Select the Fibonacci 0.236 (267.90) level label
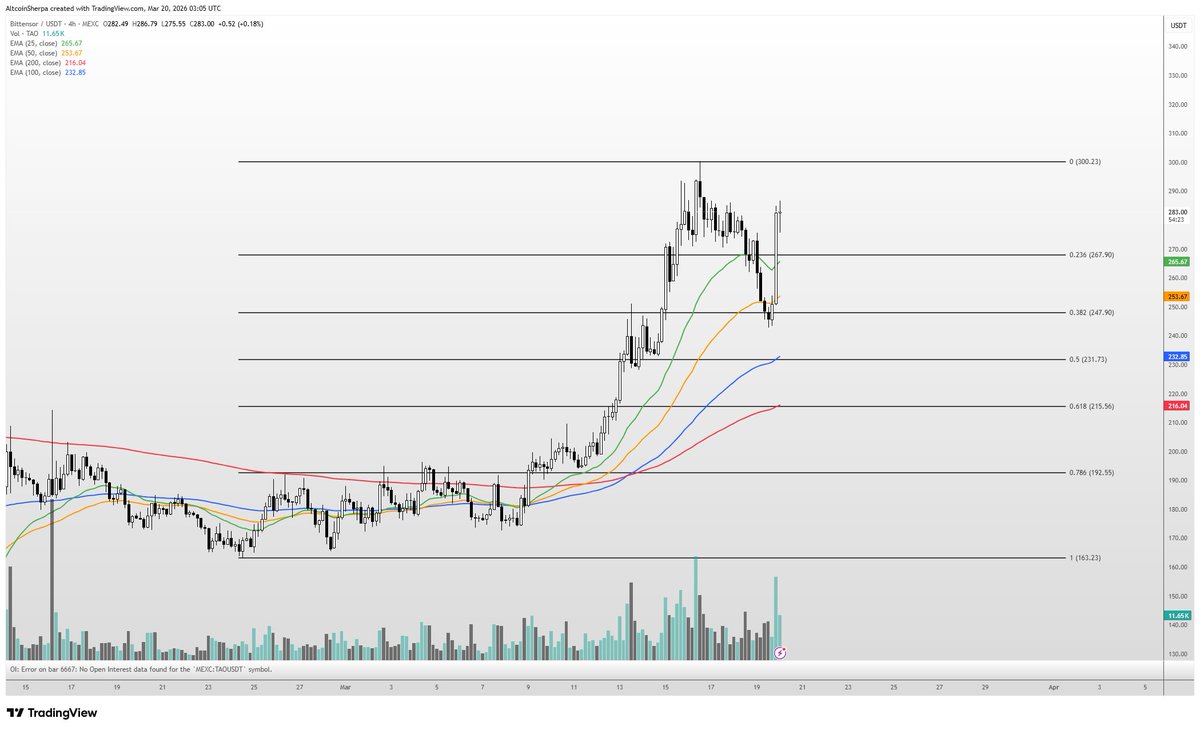This screenshot has width=1200, height=730. coord(1091,255)
